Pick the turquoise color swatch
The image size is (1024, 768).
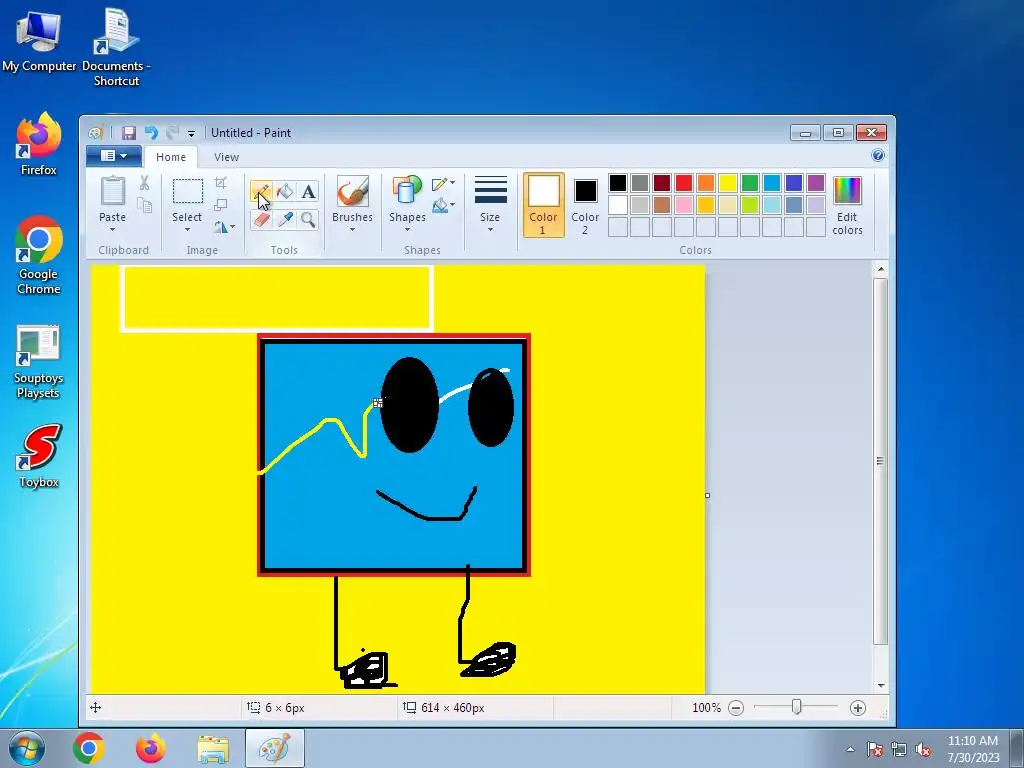[772, 183]
